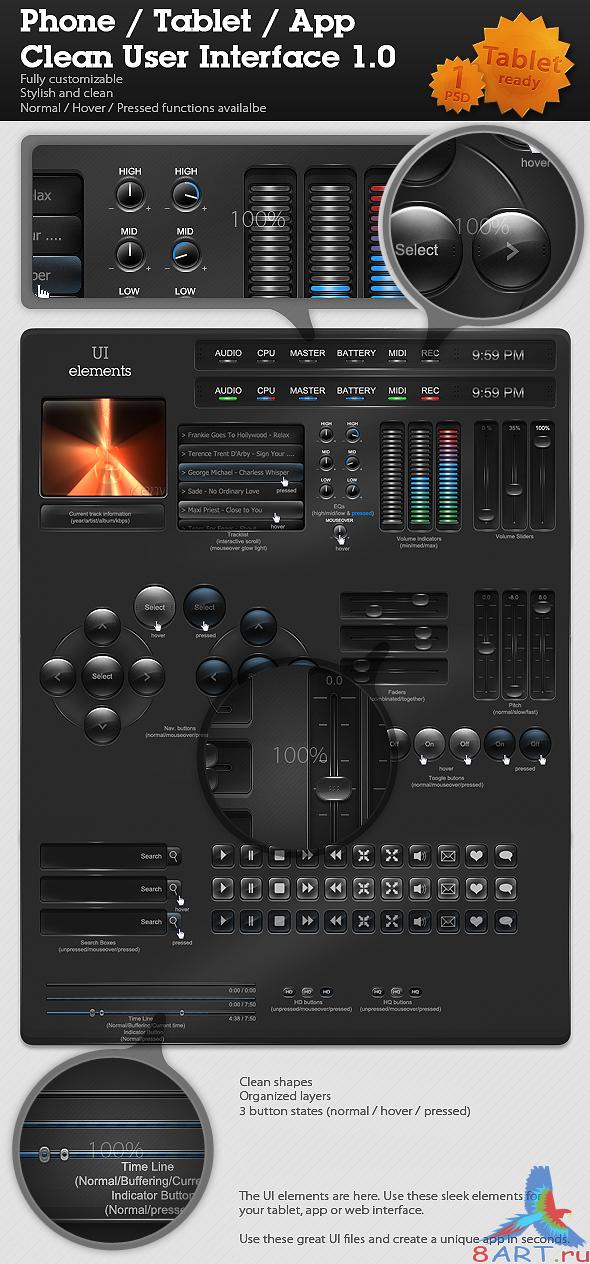Click the Play icon in the top media row
The image size is (590, 1264).
click(x=223, y=855)
